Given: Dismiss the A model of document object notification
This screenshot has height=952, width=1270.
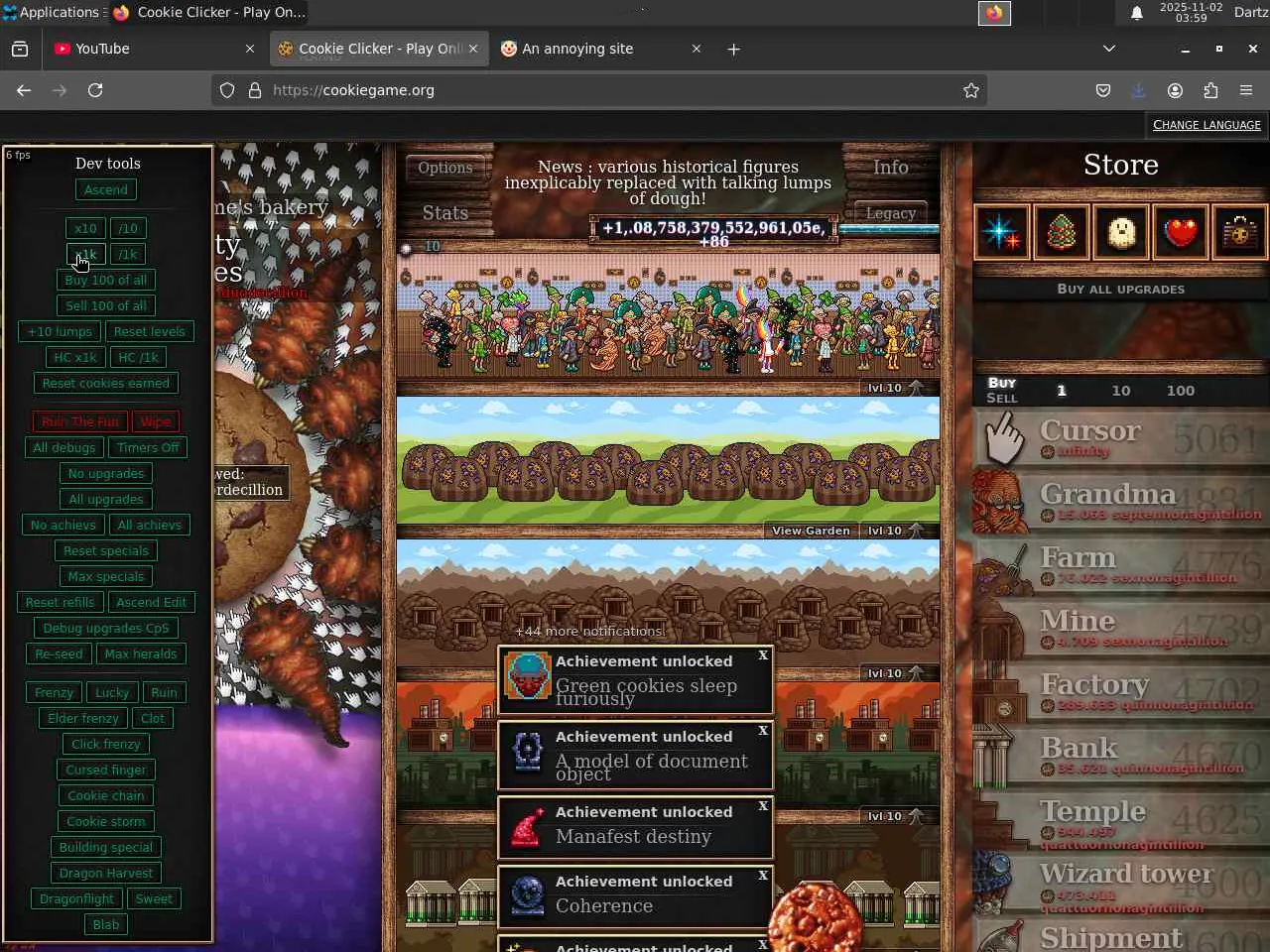Looking at the screenshot, I should click(763, 731).
